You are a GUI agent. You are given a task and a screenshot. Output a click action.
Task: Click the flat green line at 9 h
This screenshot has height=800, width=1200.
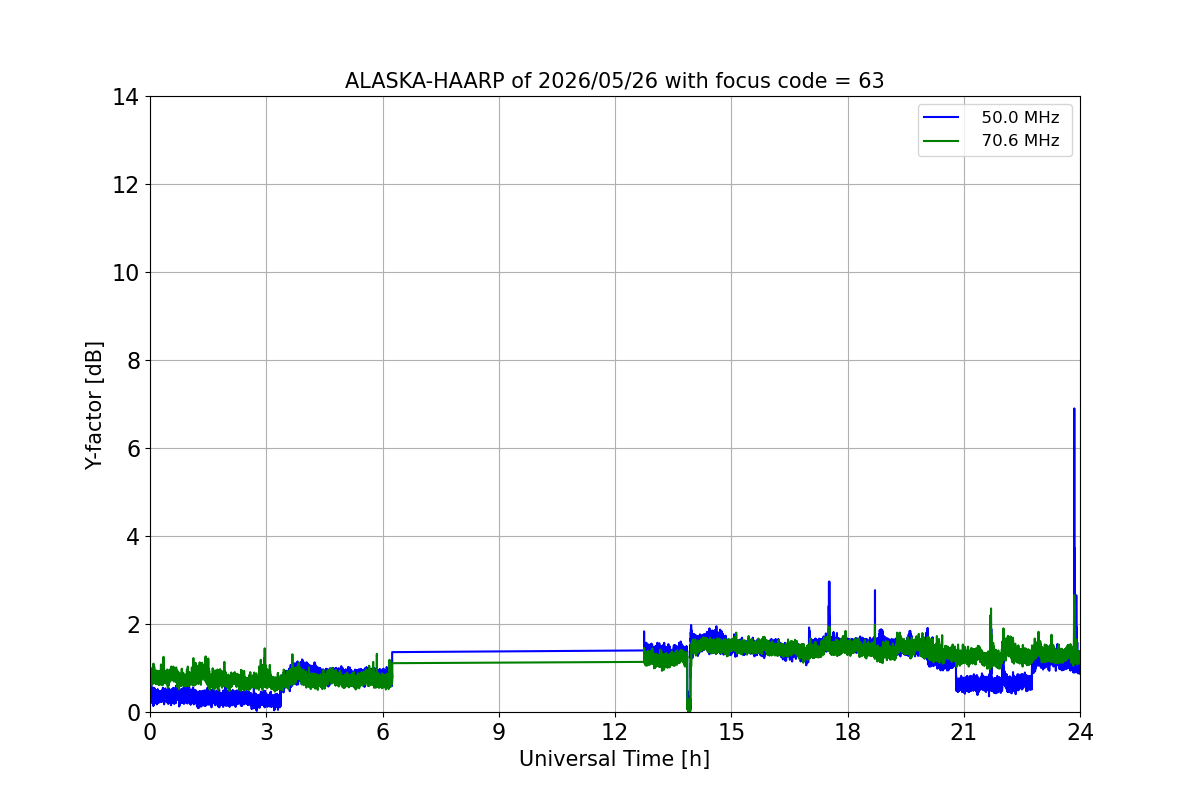[x=499, y=662]
